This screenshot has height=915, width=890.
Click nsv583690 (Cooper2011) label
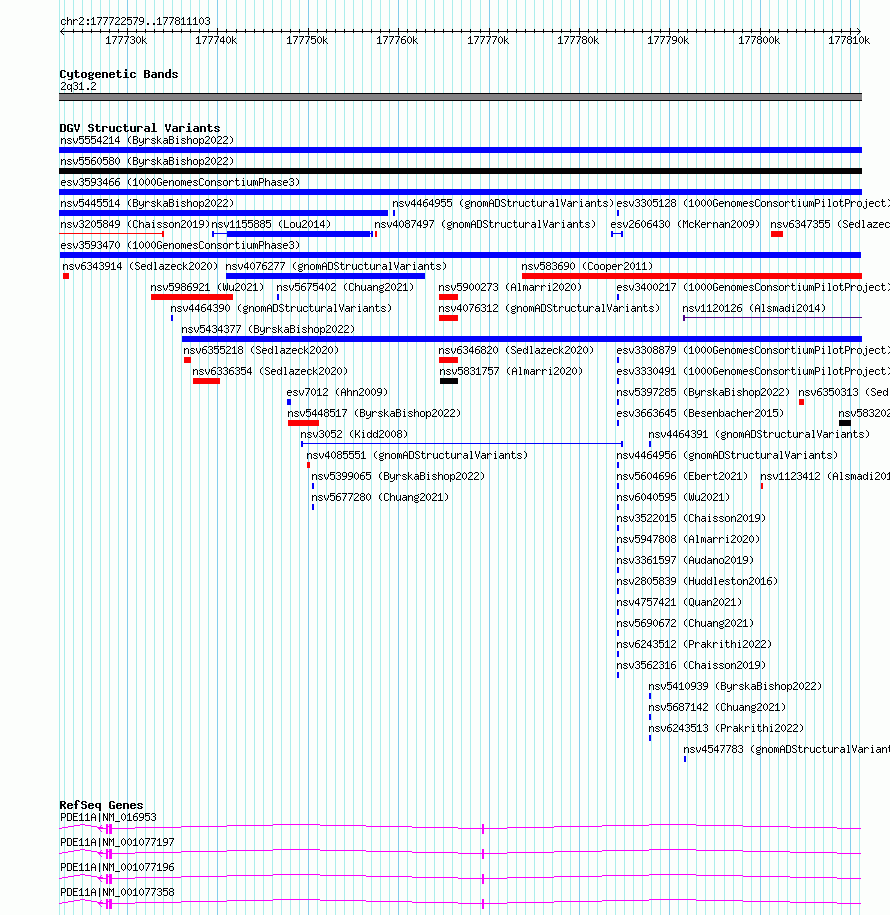587,267
